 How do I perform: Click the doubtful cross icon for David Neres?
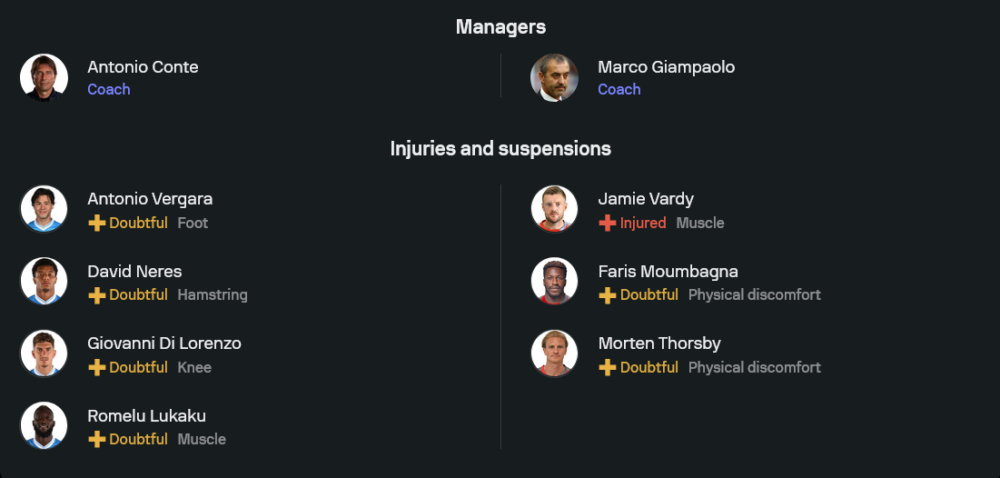point(97,295)
